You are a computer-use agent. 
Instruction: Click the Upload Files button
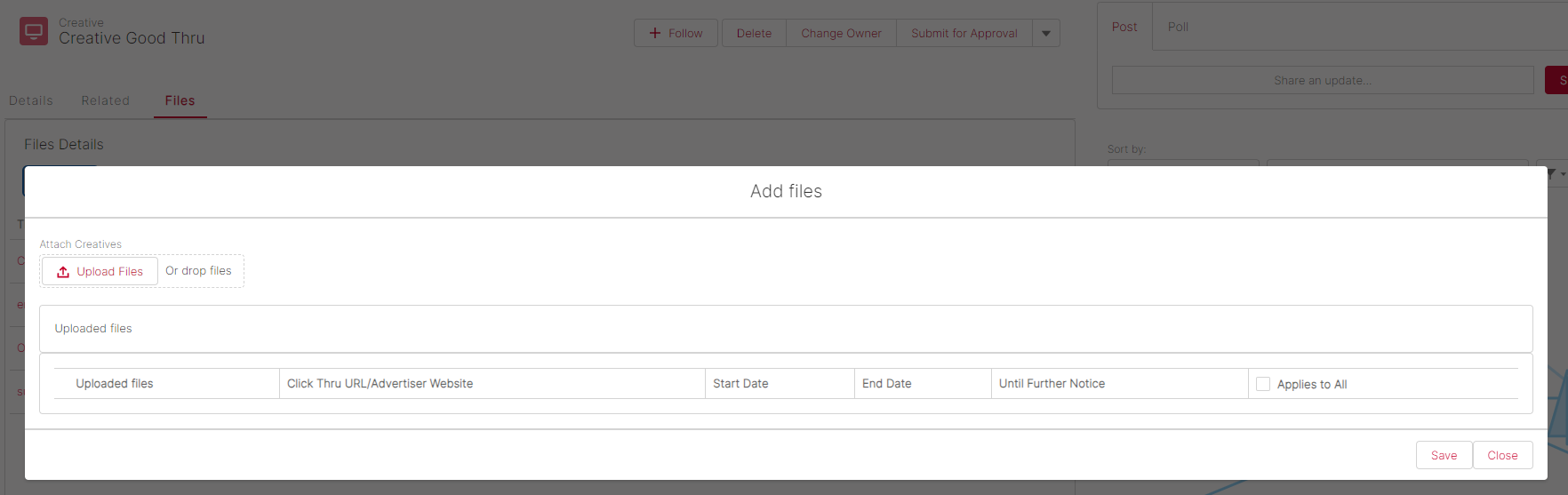(100, 271)
